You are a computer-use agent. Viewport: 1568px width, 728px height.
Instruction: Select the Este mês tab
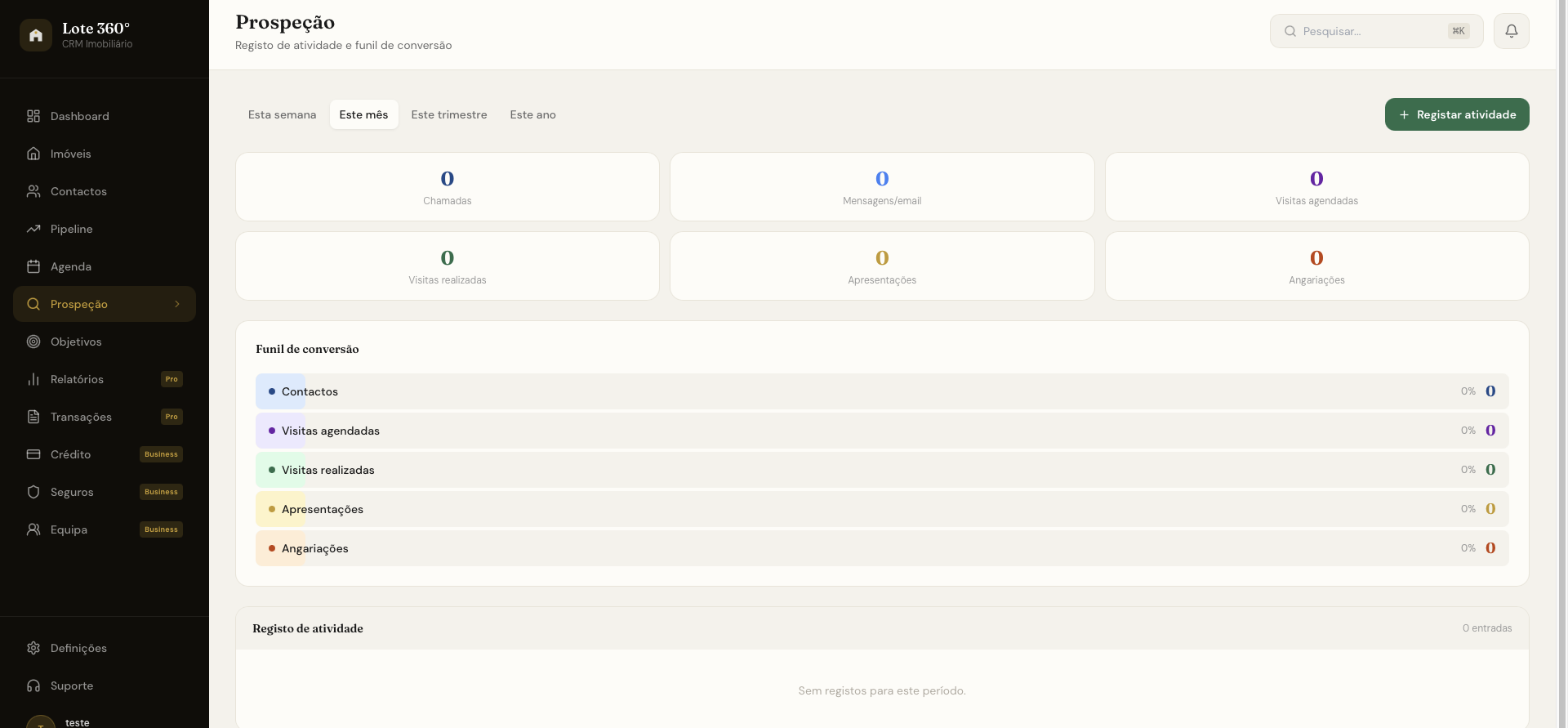click(363, 114)
